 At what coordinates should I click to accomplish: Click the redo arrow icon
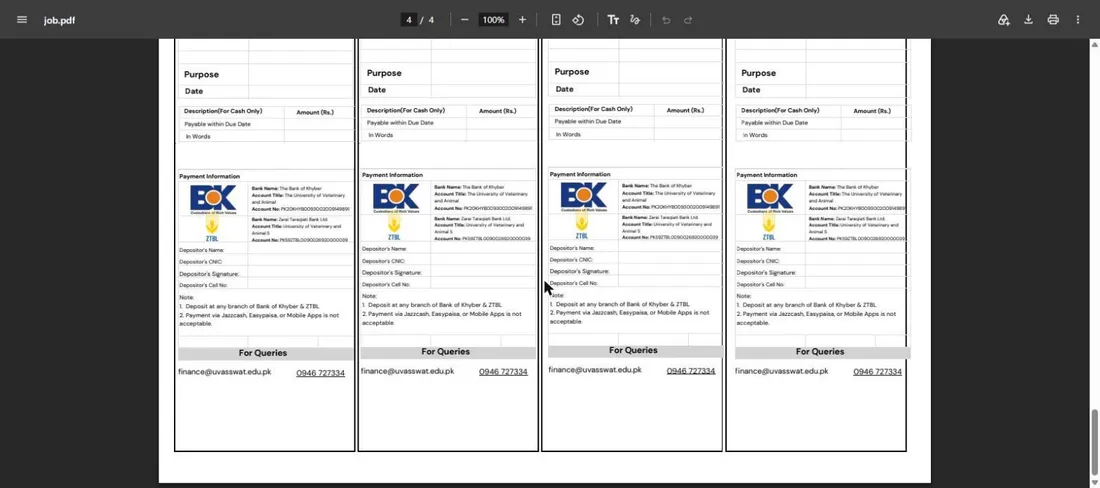click(x=688, y=20)
